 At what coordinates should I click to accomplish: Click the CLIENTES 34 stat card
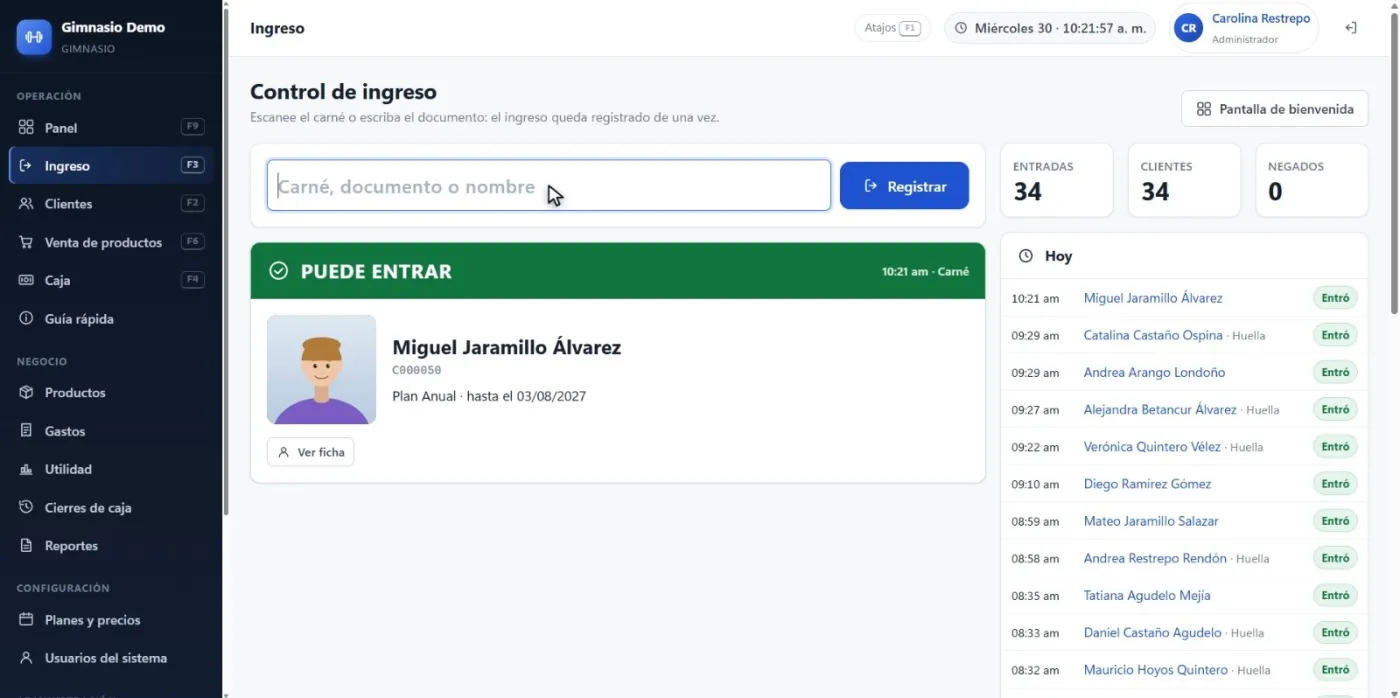pyautogui.click(x=1184, y=180)
